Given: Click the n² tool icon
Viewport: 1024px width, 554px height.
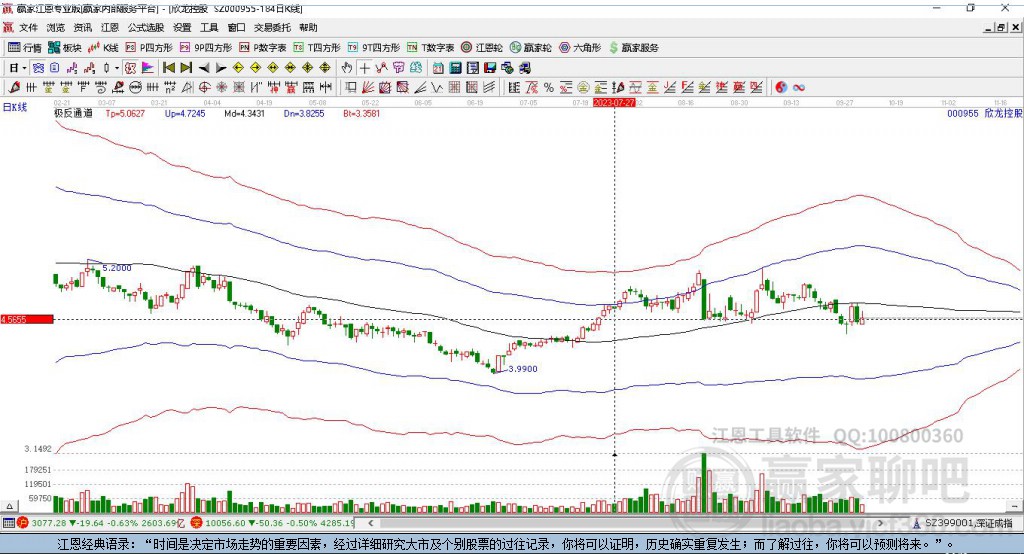Looking at the screenshot, I should [170, 88].
